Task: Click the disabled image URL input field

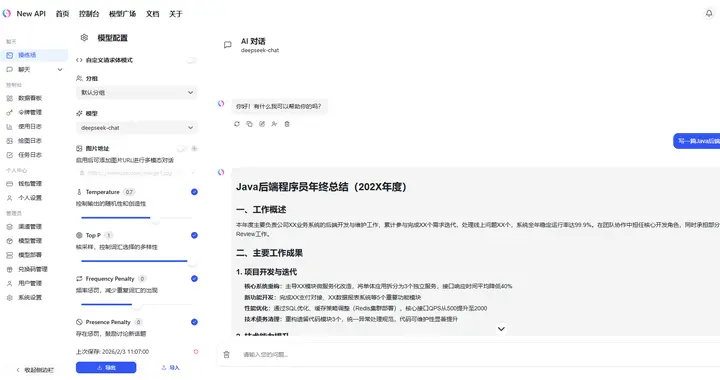Action: 137,173
